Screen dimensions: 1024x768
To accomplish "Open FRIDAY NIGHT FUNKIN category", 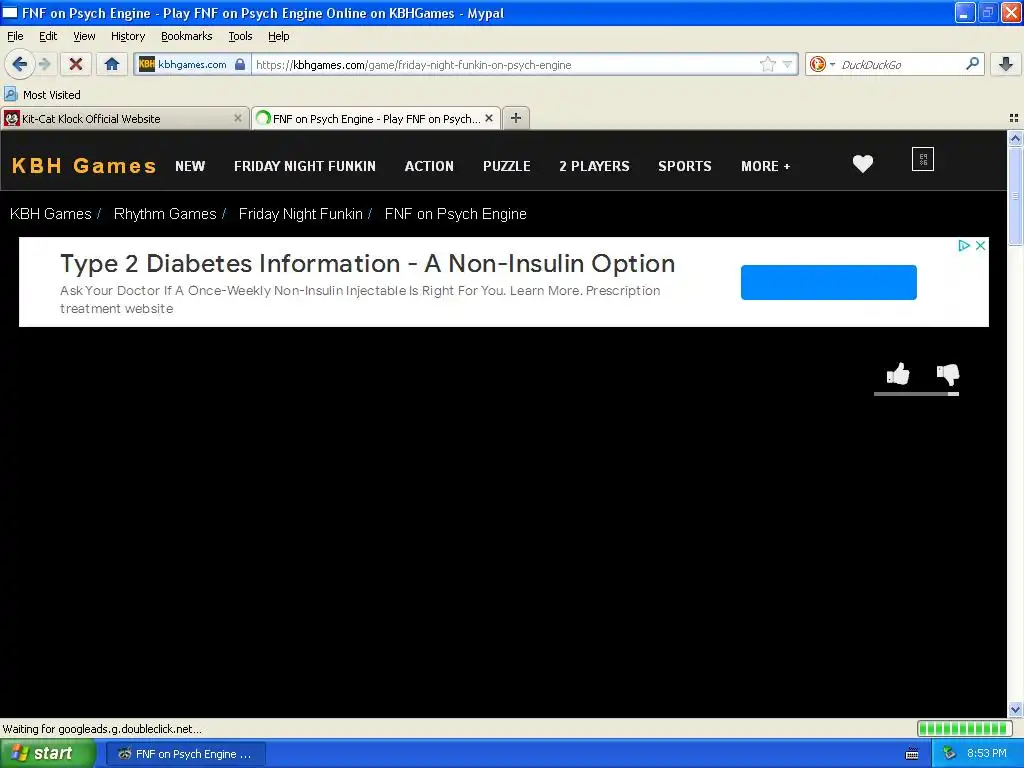I will (x=305, y=166).
